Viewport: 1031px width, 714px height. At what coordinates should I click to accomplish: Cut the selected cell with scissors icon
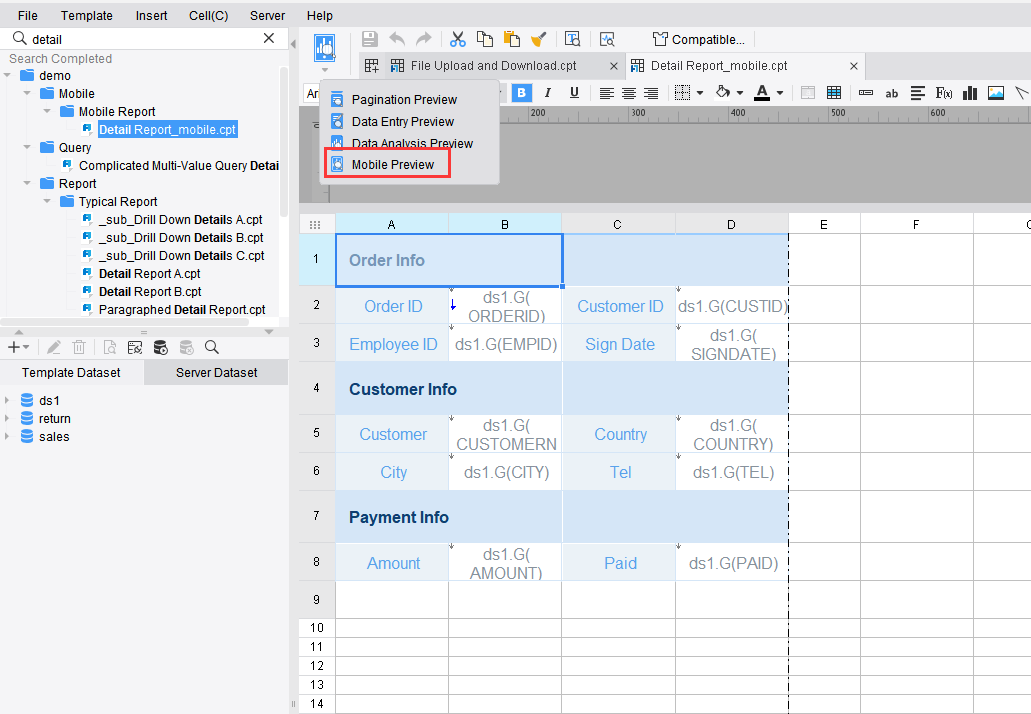click(x=458, y=39)
